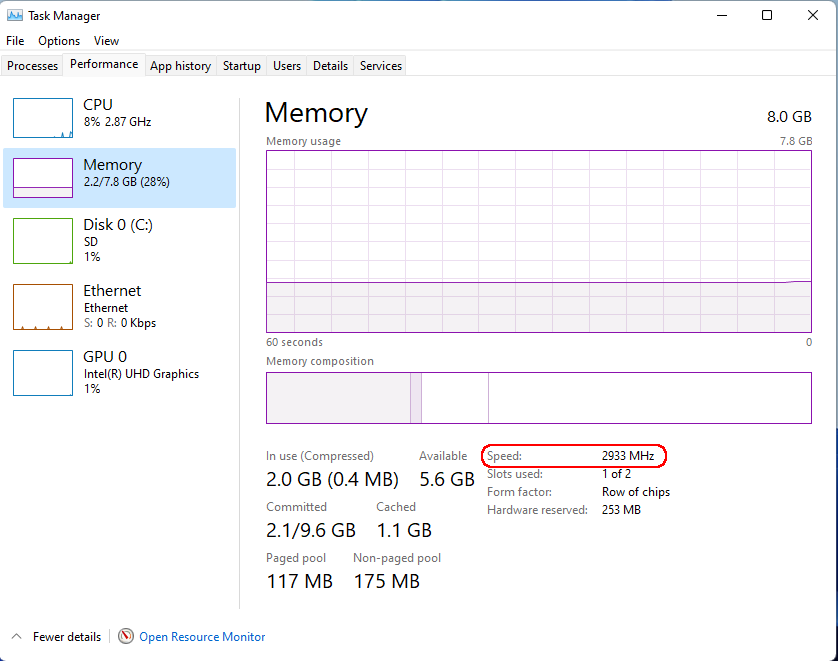Open the File menu
Viewport: 838px width, 661px height.
(x=15, y=41)
